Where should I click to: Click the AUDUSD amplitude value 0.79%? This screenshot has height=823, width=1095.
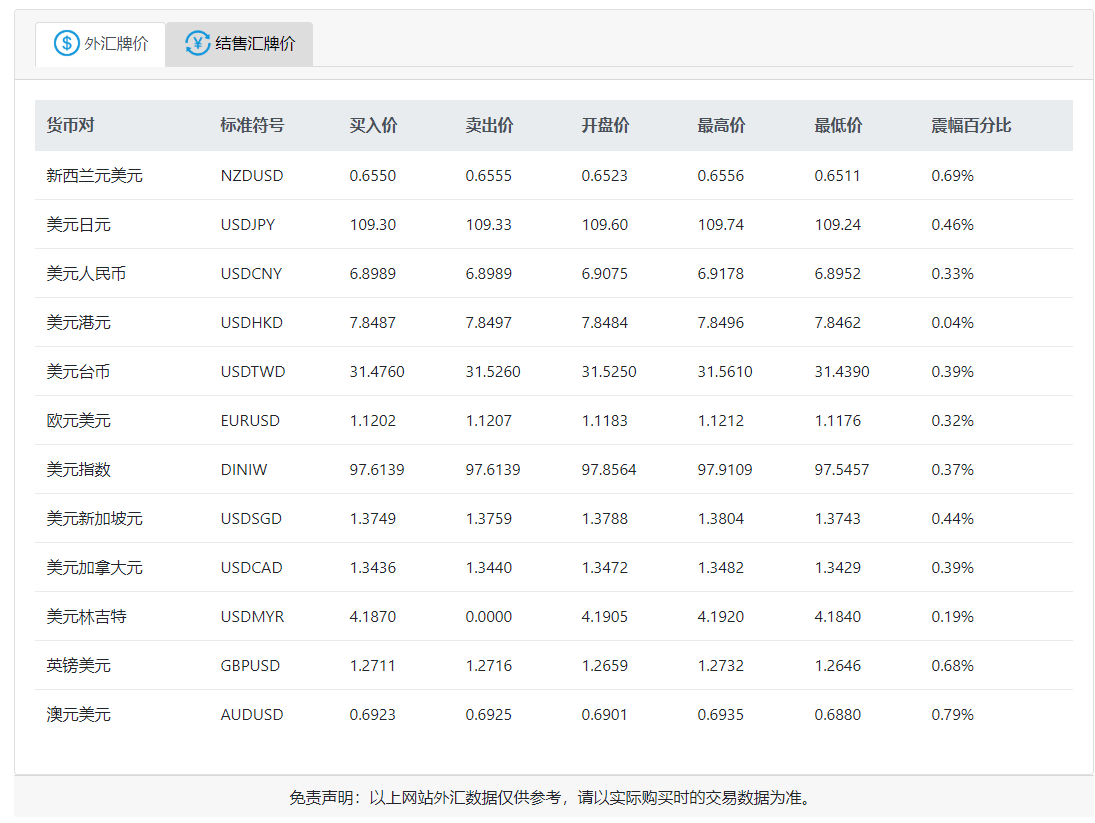(953, 715)
